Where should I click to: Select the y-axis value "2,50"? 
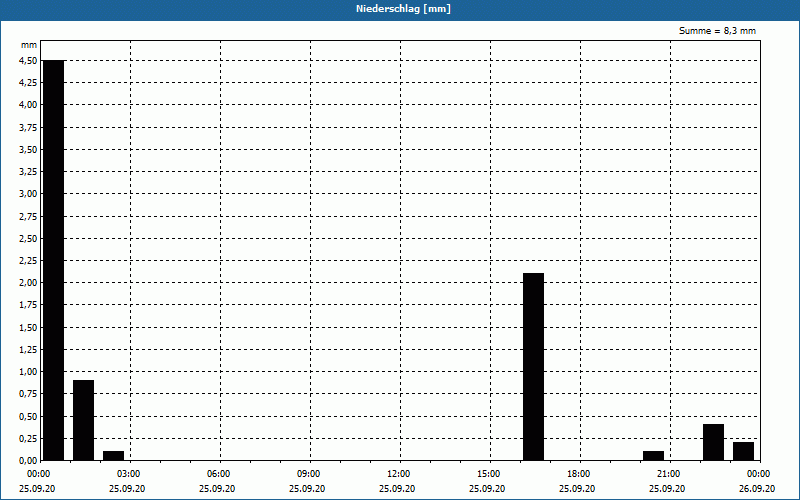pos(28,238)
